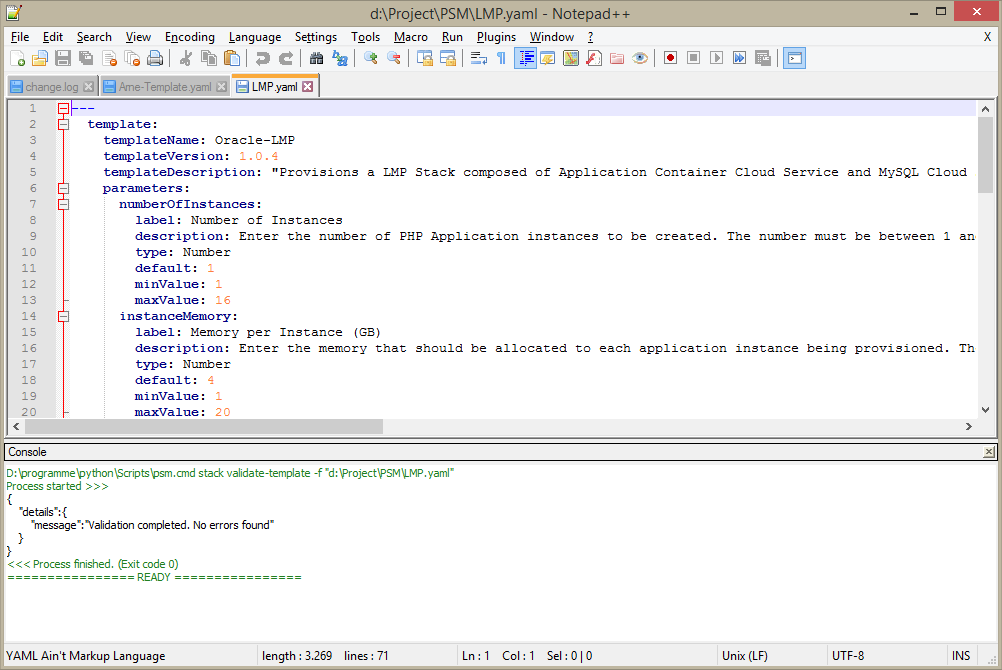1002x670 pixels.
Task: Toggle synchronize horizontal scrolling icon
Action: coord(448,59)
